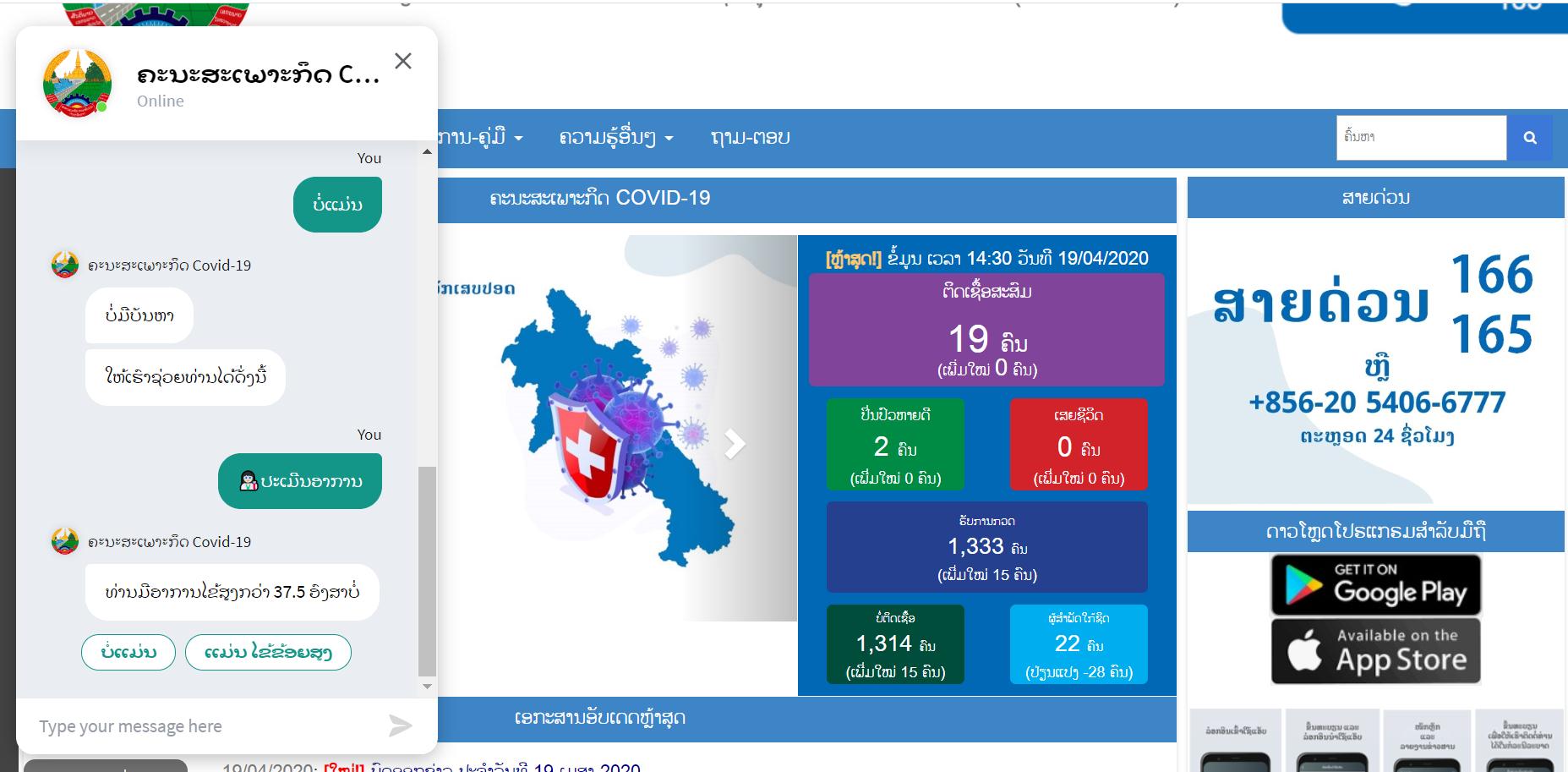1568x772 pixels.
Task: Click the chat title ຄະນະສະເພາະກິດ C...
Action: point(258,75)
